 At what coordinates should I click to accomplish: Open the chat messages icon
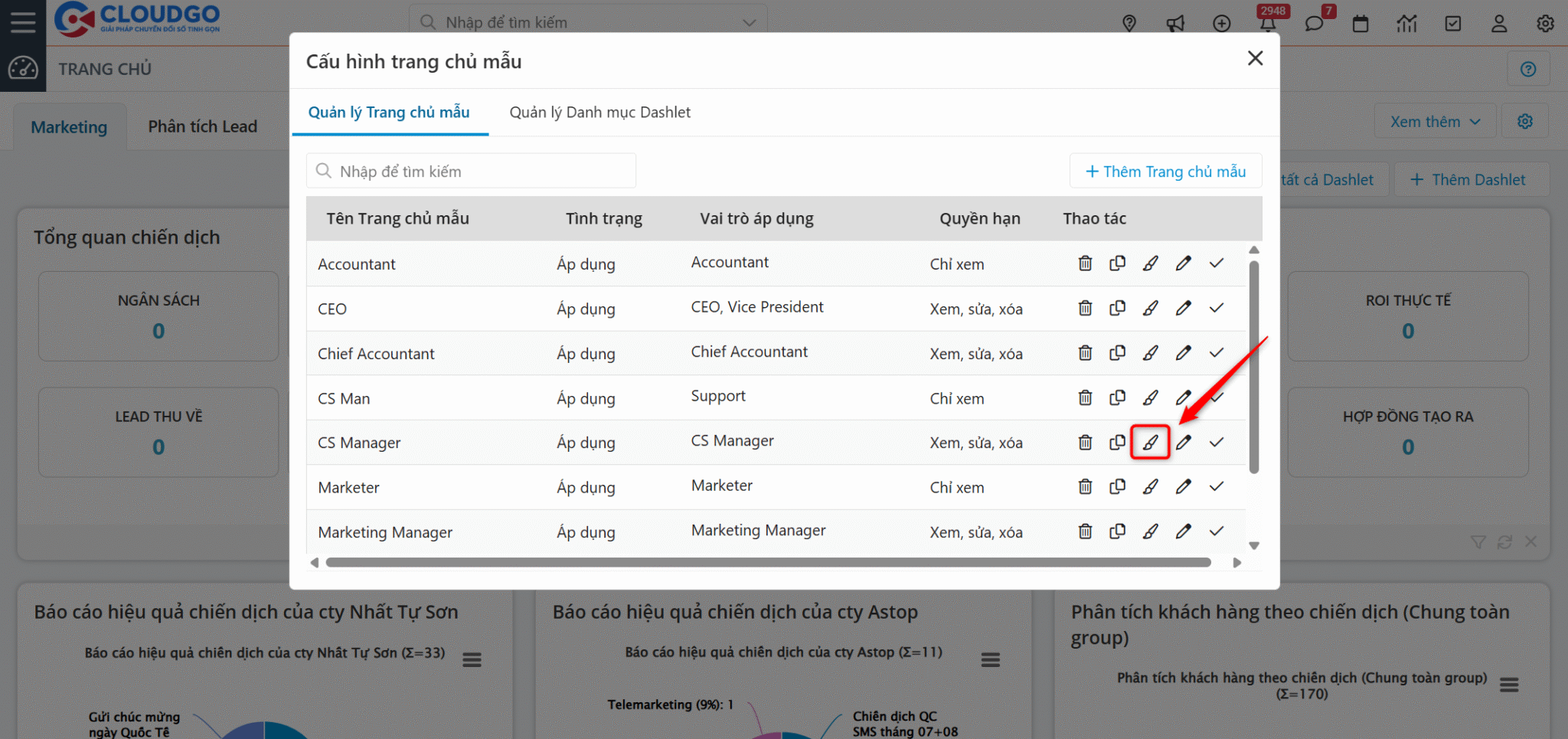click(1314, 24)
